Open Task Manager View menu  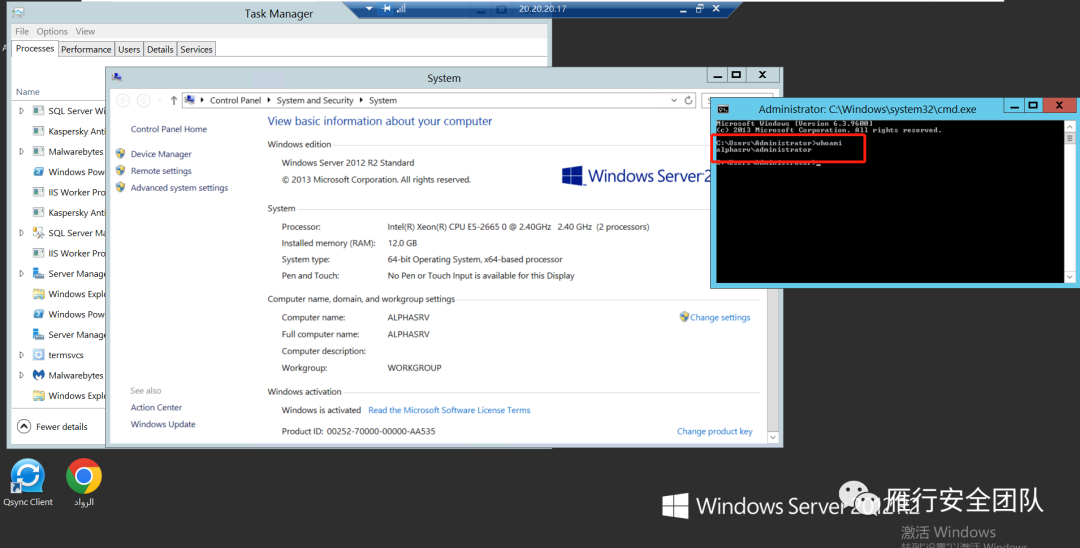point(85,31)
